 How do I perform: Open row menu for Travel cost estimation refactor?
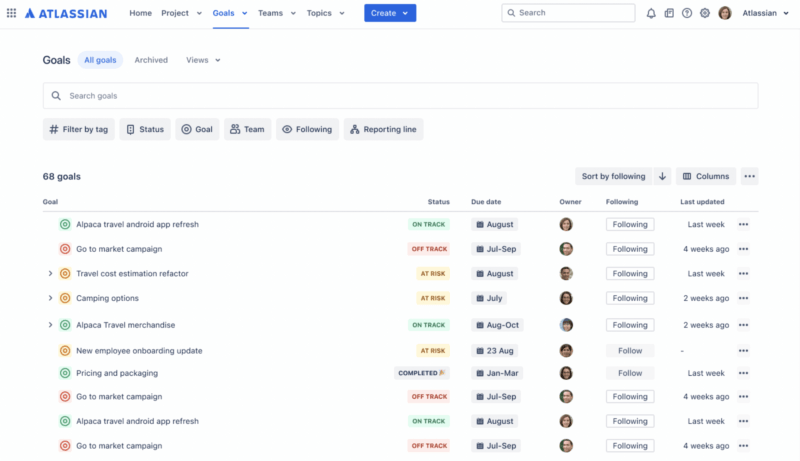pos(743,274)
